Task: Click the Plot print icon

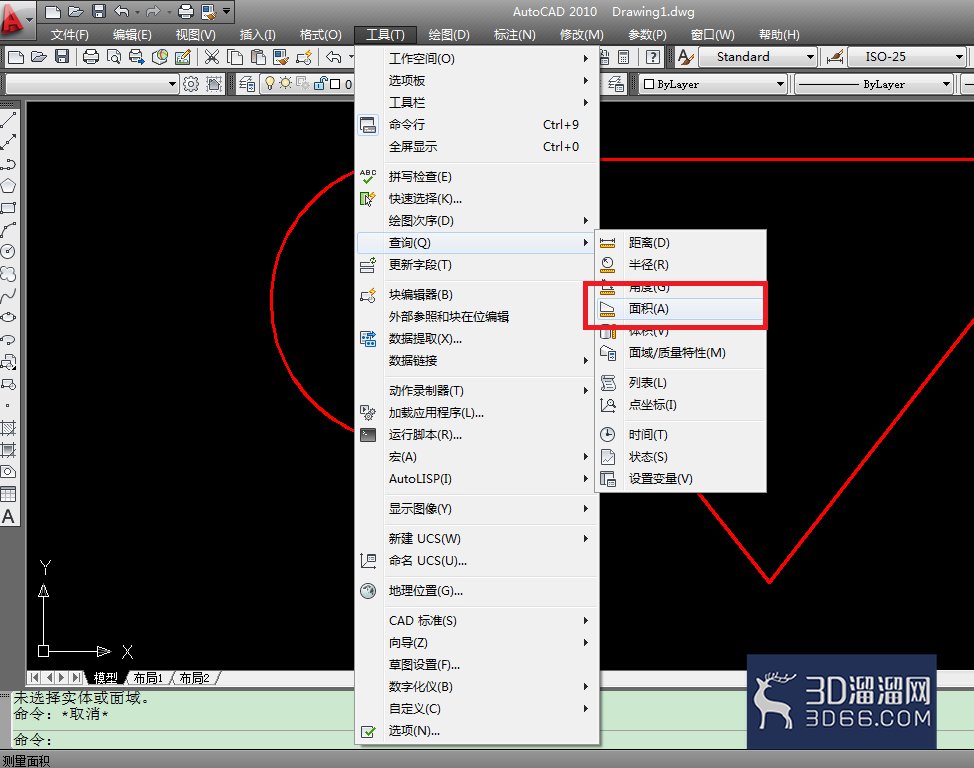Action: (x=91, y=57)
